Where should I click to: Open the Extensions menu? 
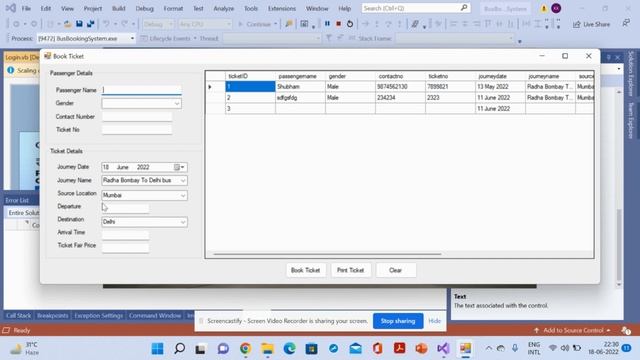click(282, 8)
